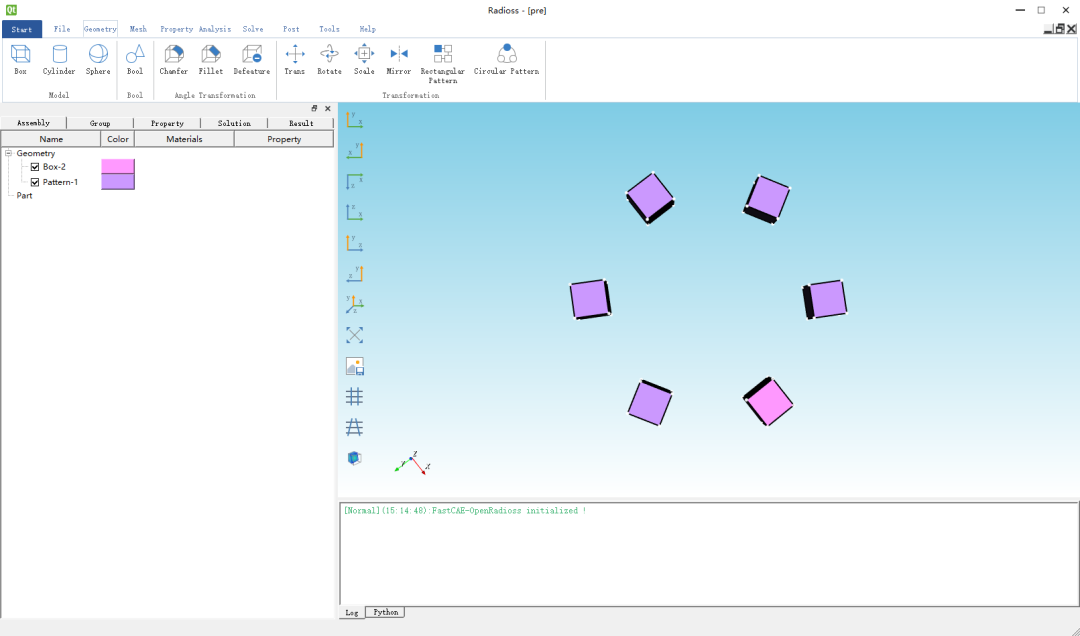The image size is (1080, 636).
Task: Set view with Y up, Z right
Action: (354, 243)
